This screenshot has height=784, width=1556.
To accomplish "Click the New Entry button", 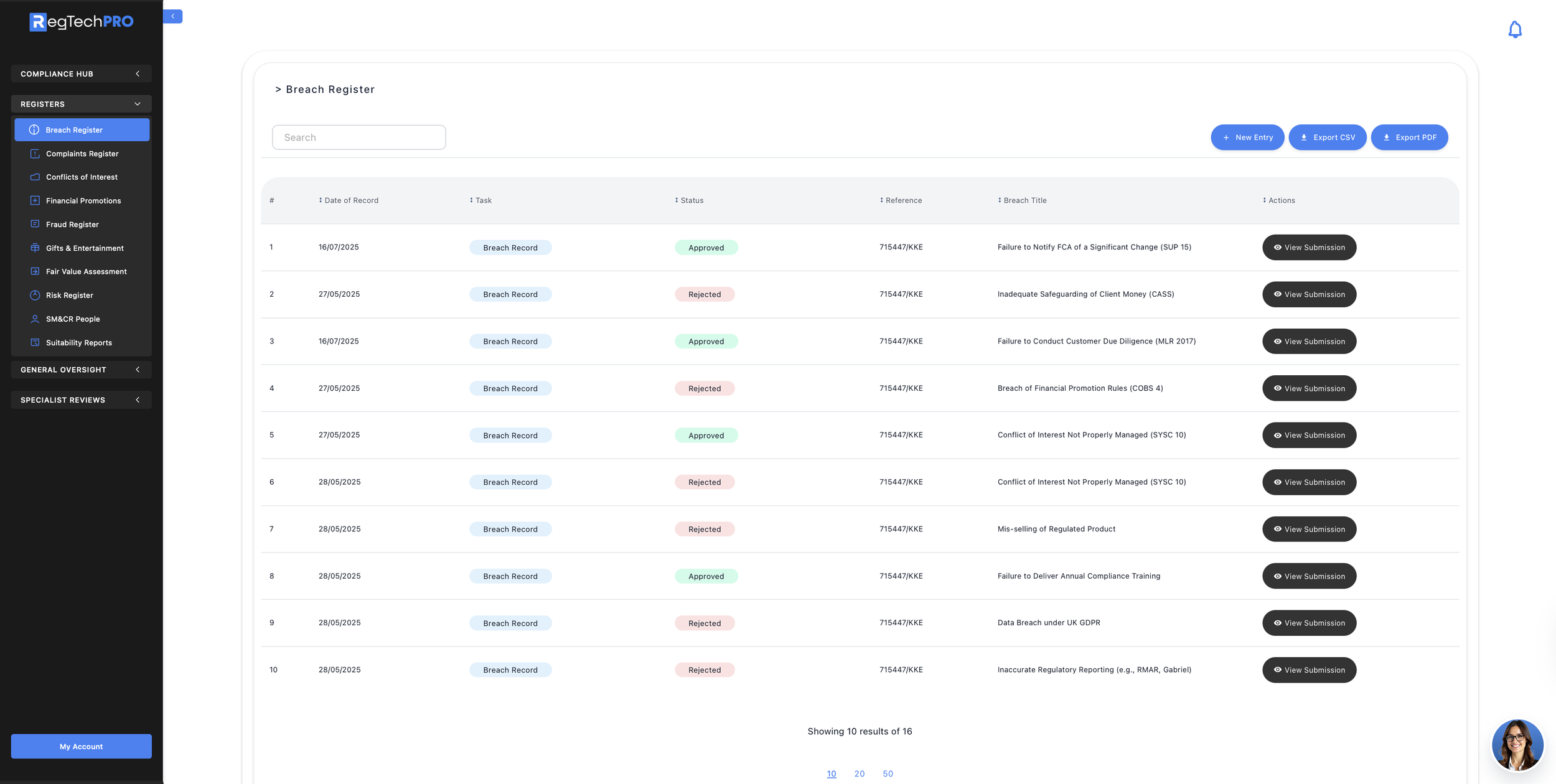I will click(1247, 138).
